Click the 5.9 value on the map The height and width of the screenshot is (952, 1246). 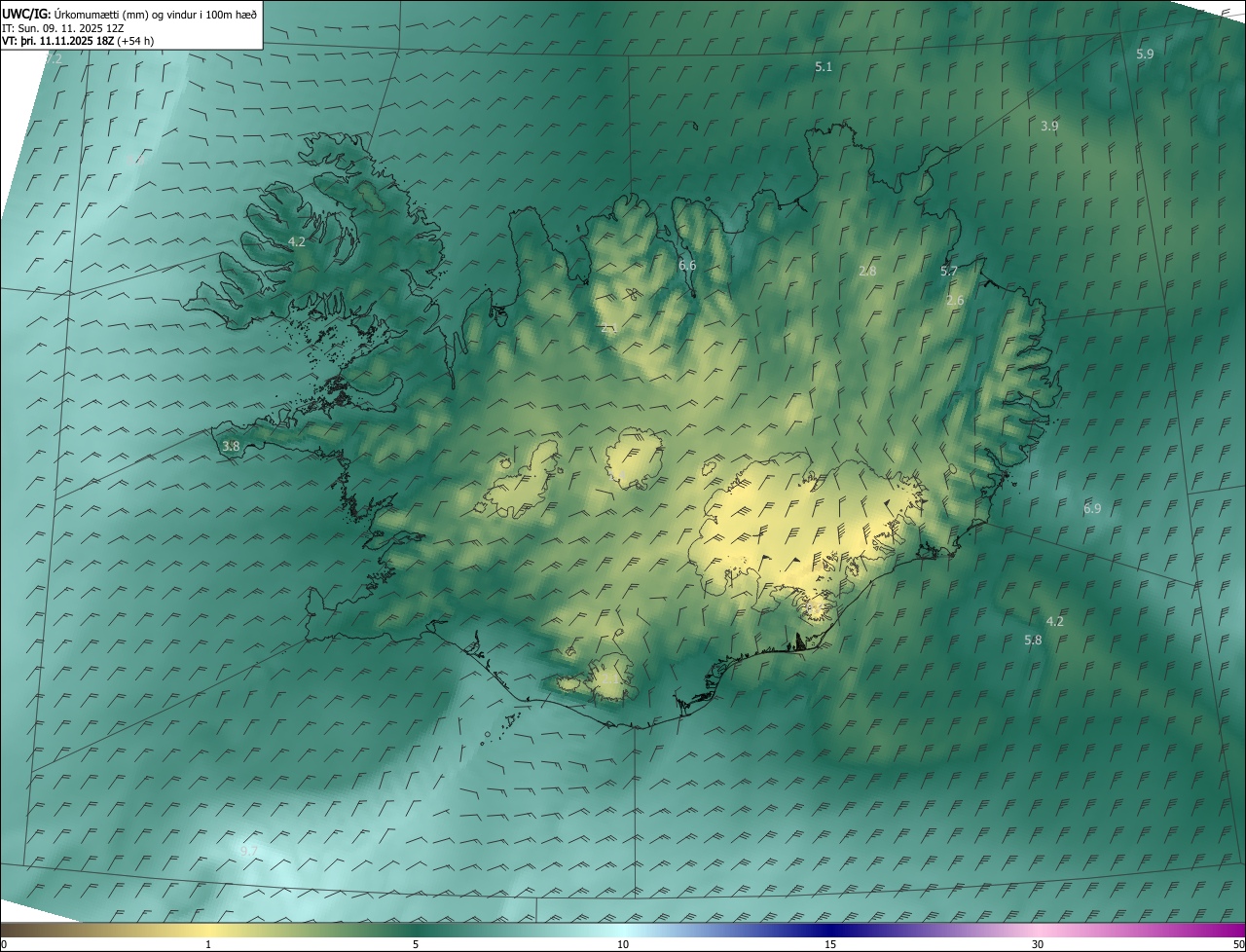[1145, 54]
